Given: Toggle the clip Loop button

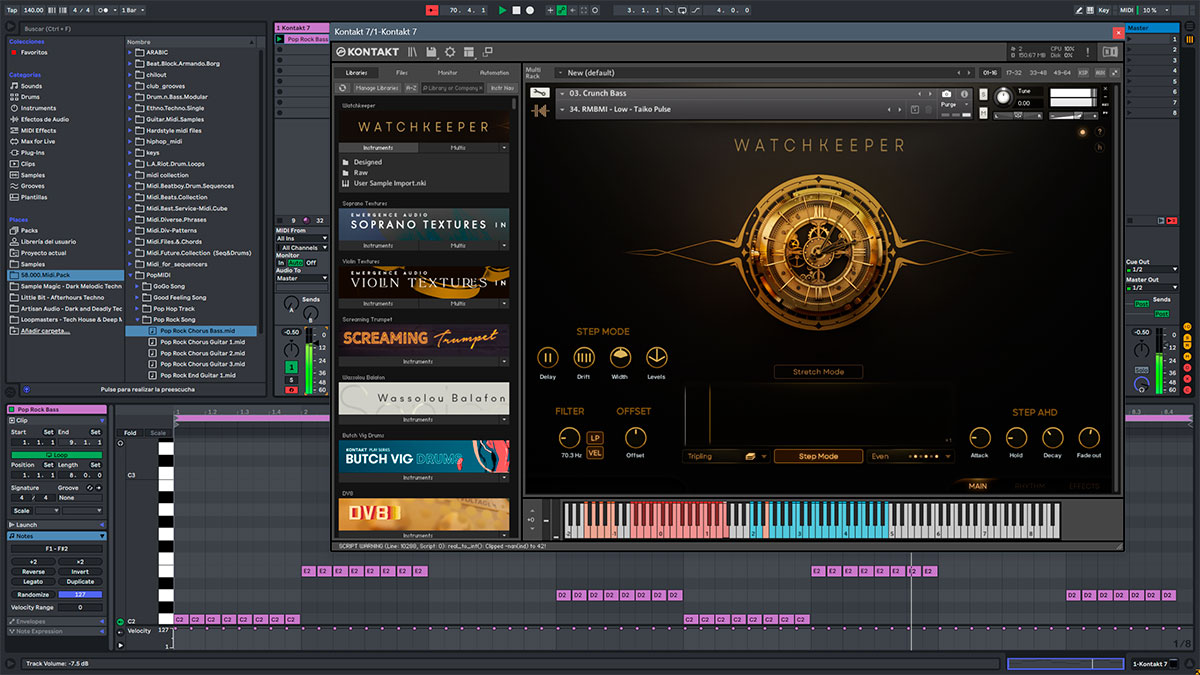Looking at the screenshot, I should [56, 455].
